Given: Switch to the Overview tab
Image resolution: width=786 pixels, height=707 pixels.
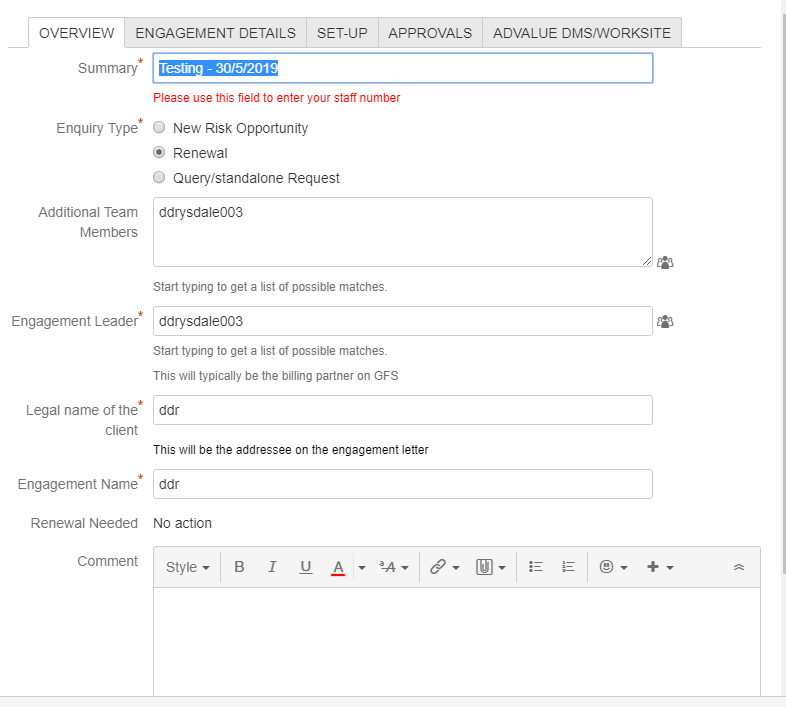Looking at the screenshot, I should (76, 33).
